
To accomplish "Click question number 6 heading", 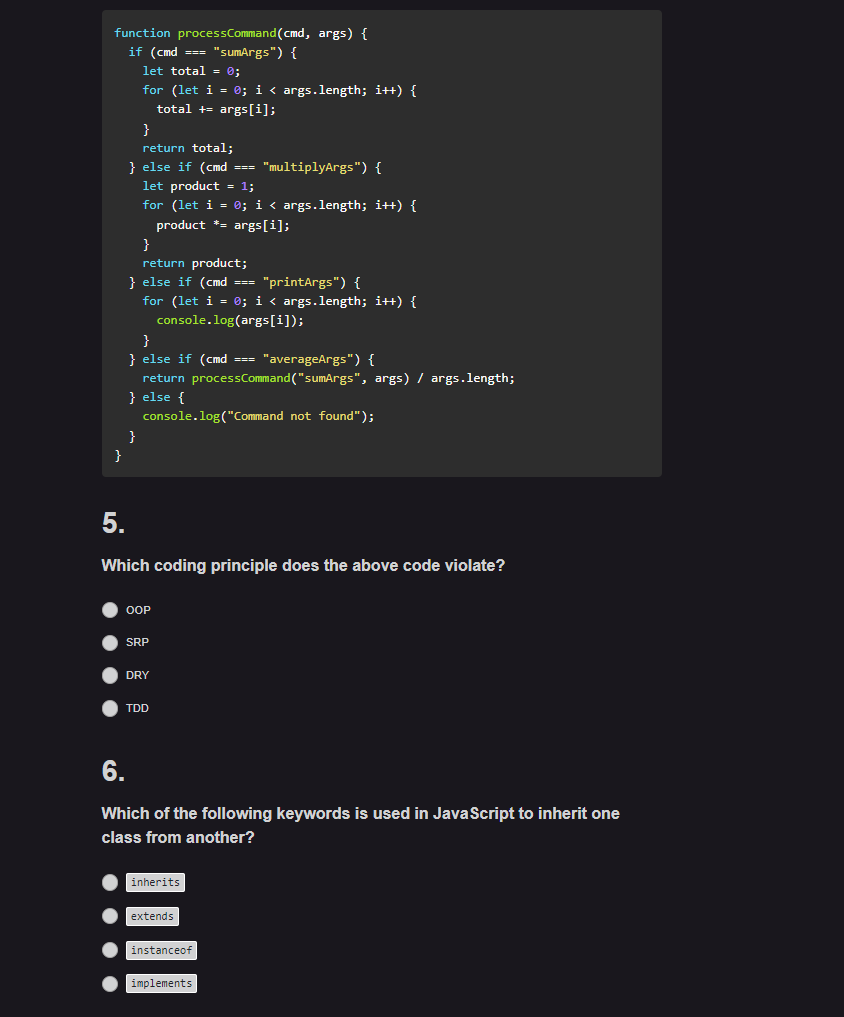I will pos(111,770).
